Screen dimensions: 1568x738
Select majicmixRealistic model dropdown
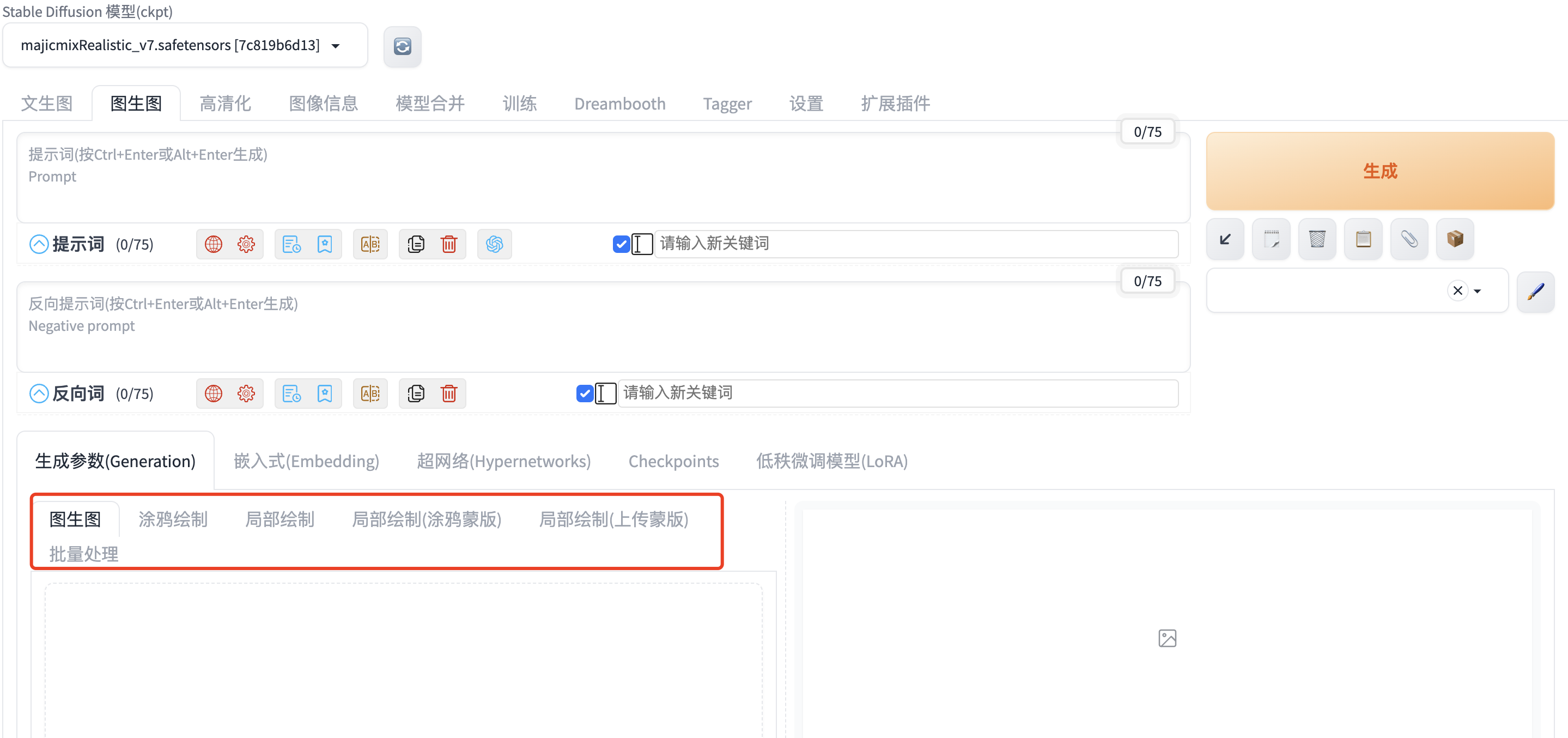184,45
